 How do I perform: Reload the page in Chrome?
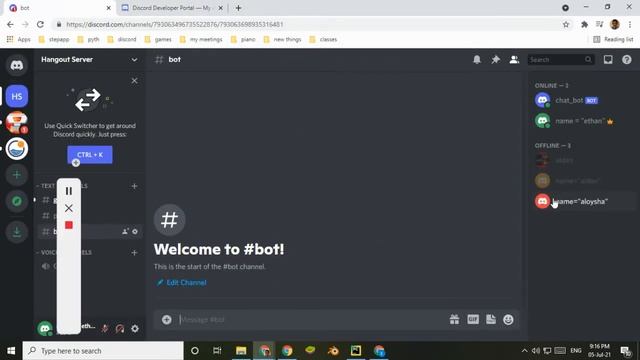point(40,24)
